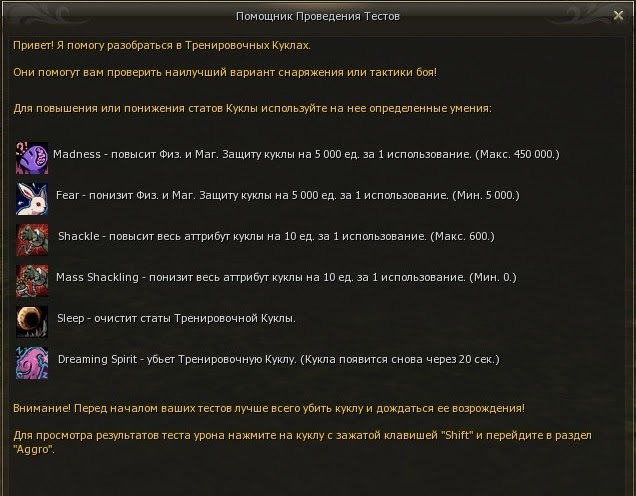This screenshot has height=496, width=636.
Task: Click the Sleep description text
Action: pyautogui.click(x=175, y=318)
